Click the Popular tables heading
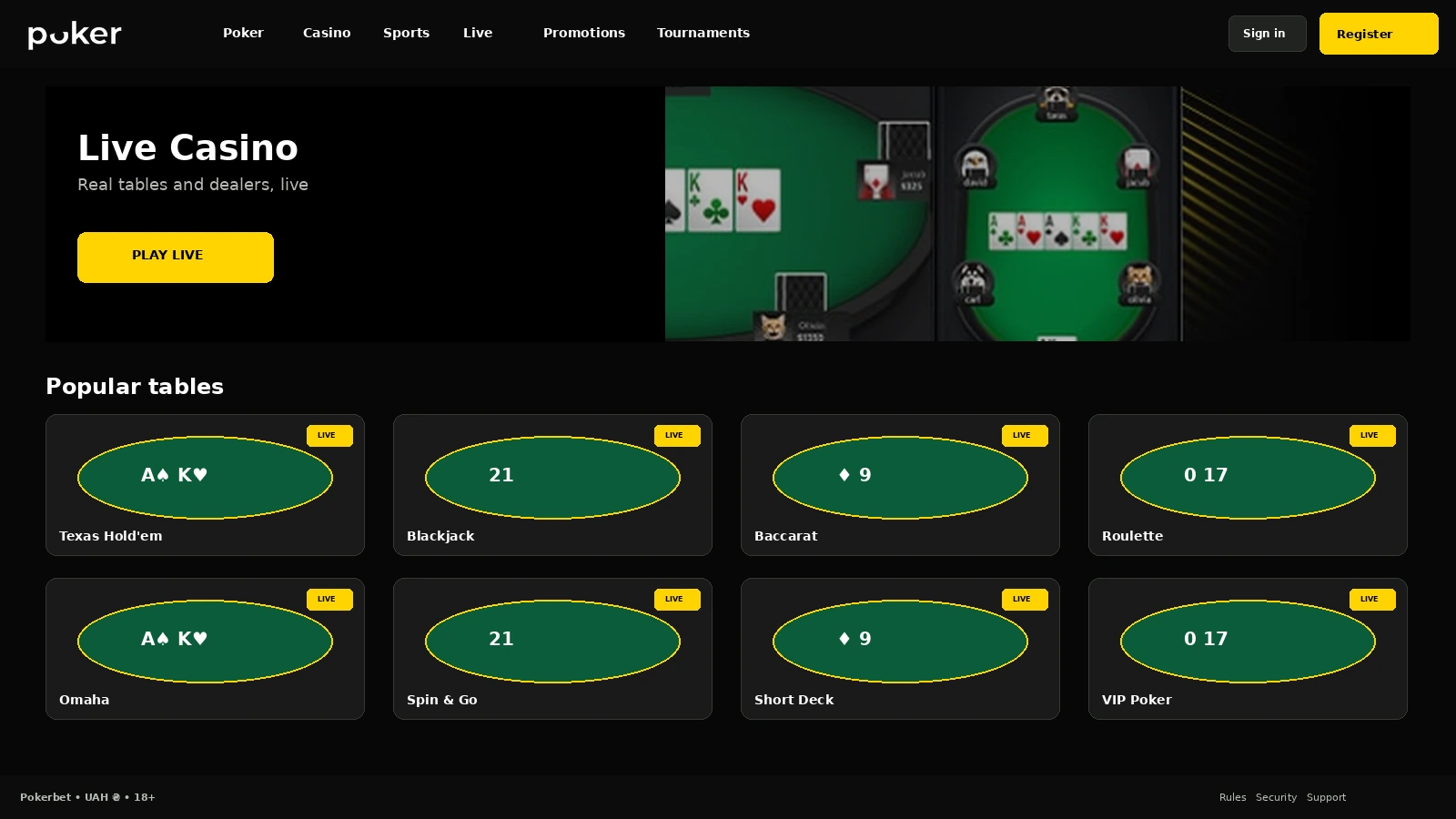Image resolution: width=1456 pixels, height=819 pixels. point(135,387)
